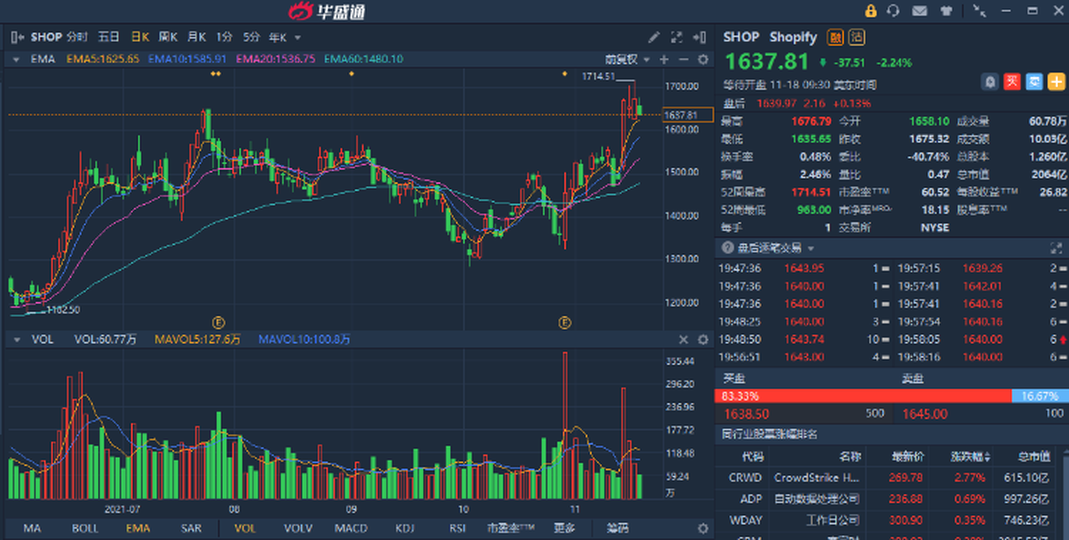Click the price alert bell icon

[x=989, y=82]
